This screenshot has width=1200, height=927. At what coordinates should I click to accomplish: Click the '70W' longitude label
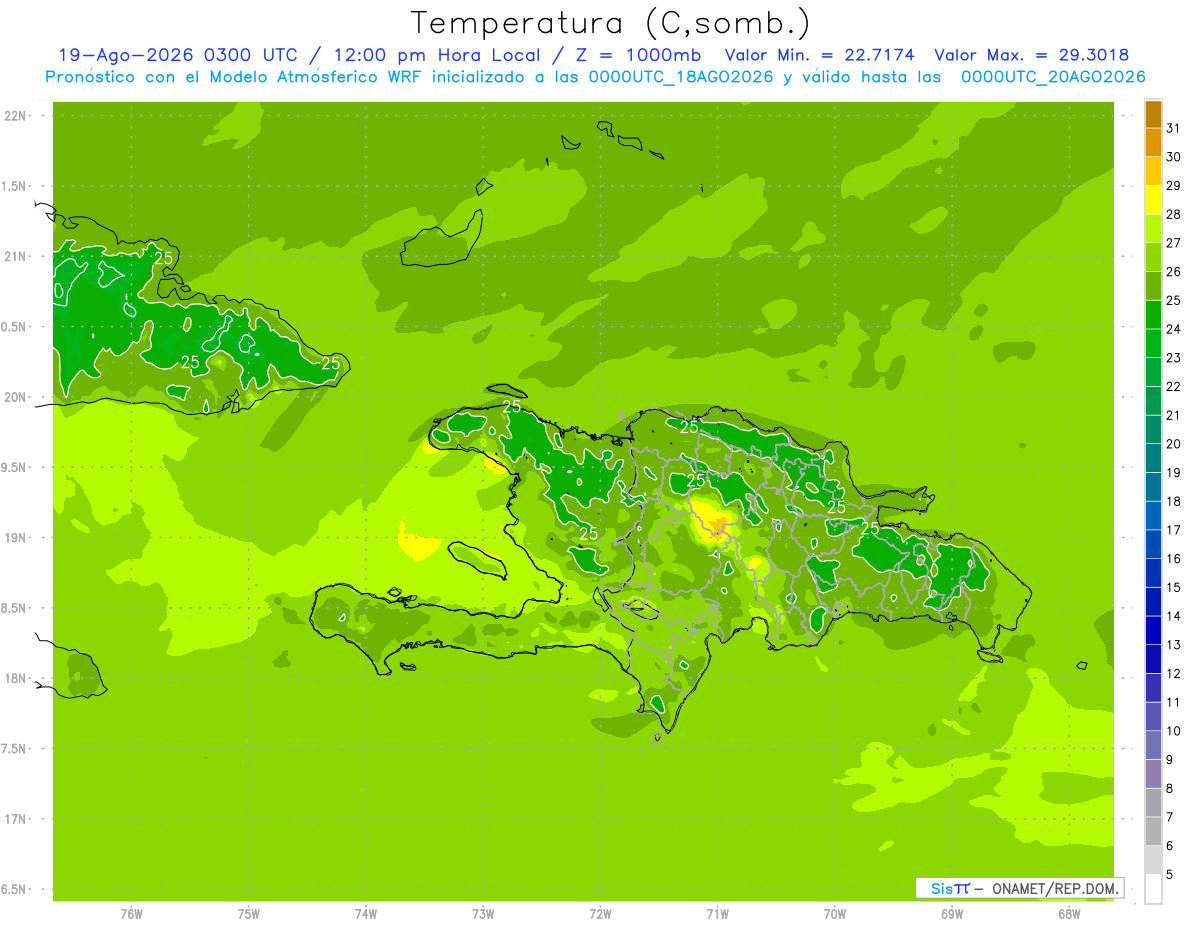(x=835, y=914)
